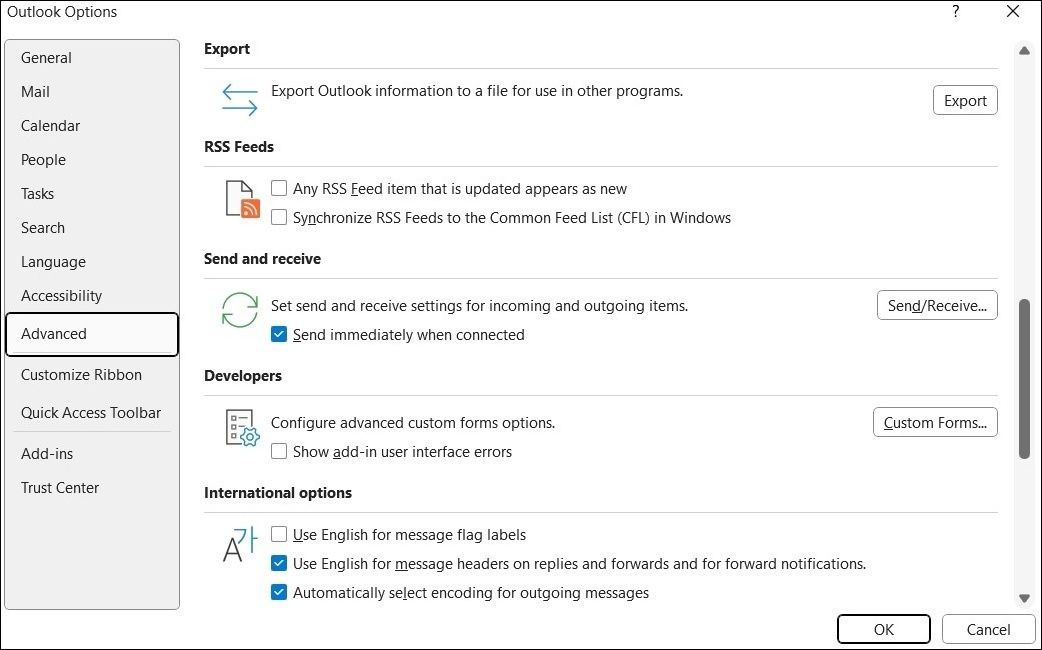Click the Export button

965,100
